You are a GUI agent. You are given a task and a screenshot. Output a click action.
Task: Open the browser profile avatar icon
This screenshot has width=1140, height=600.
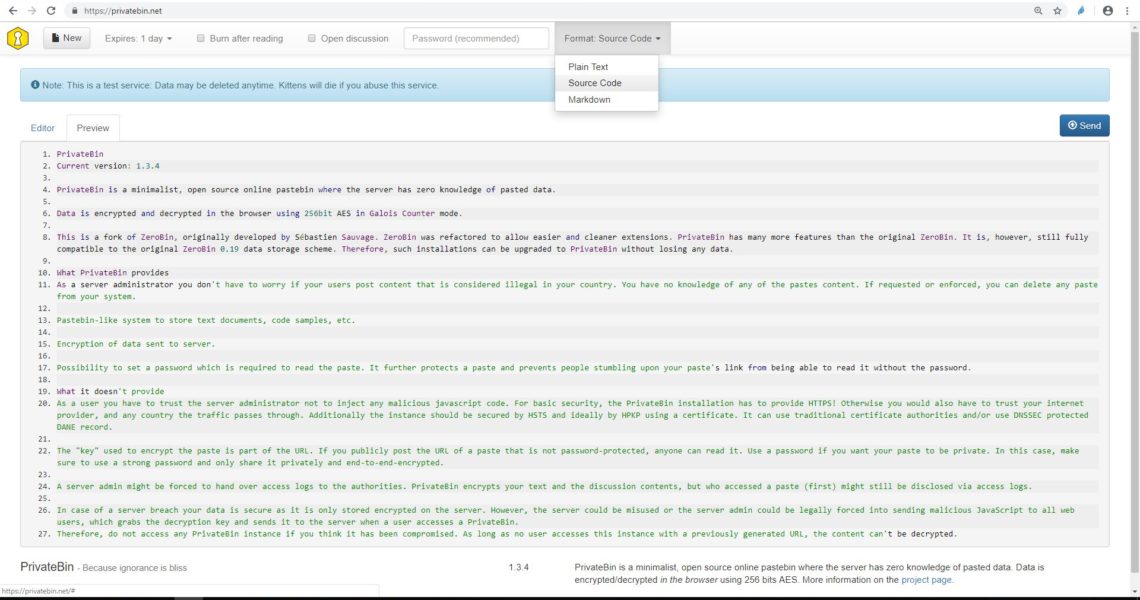[1107, 11]
